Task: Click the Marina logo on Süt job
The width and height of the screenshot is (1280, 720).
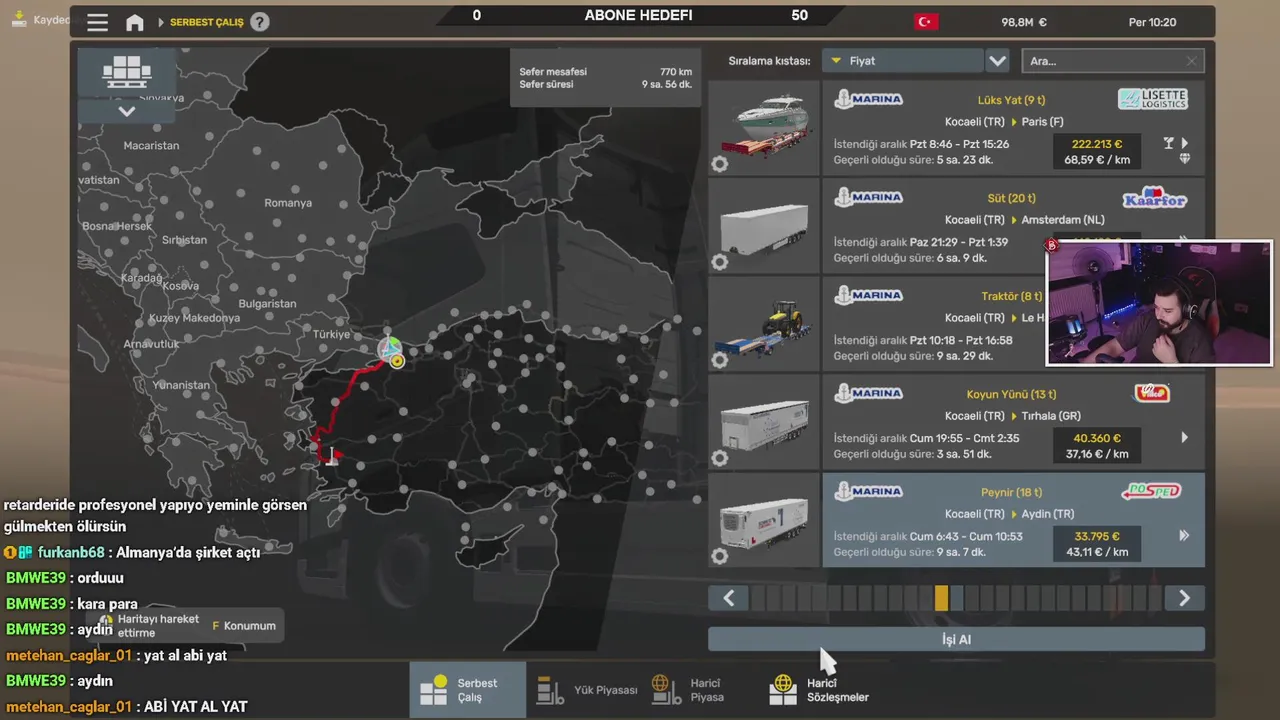Action: (x=869, y=197)
